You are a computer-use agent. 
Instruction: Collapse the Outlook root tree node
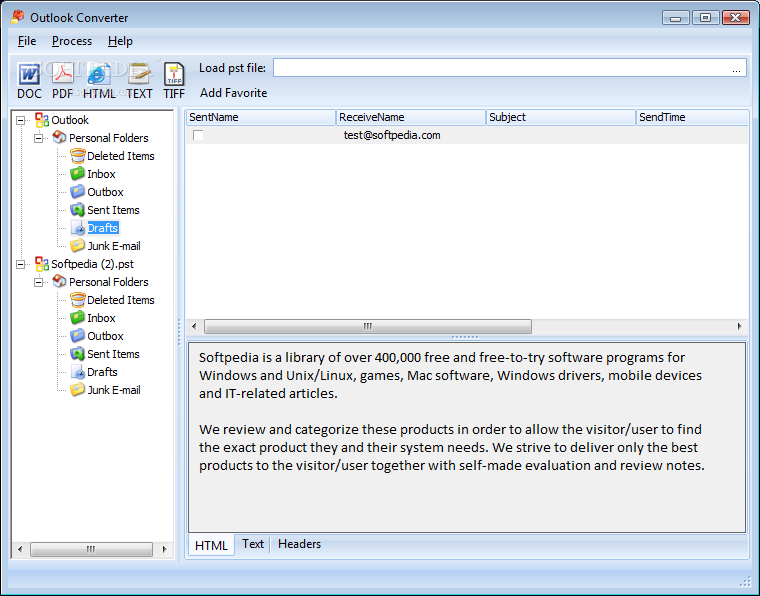pyautogui.click(x=20, y=120)
